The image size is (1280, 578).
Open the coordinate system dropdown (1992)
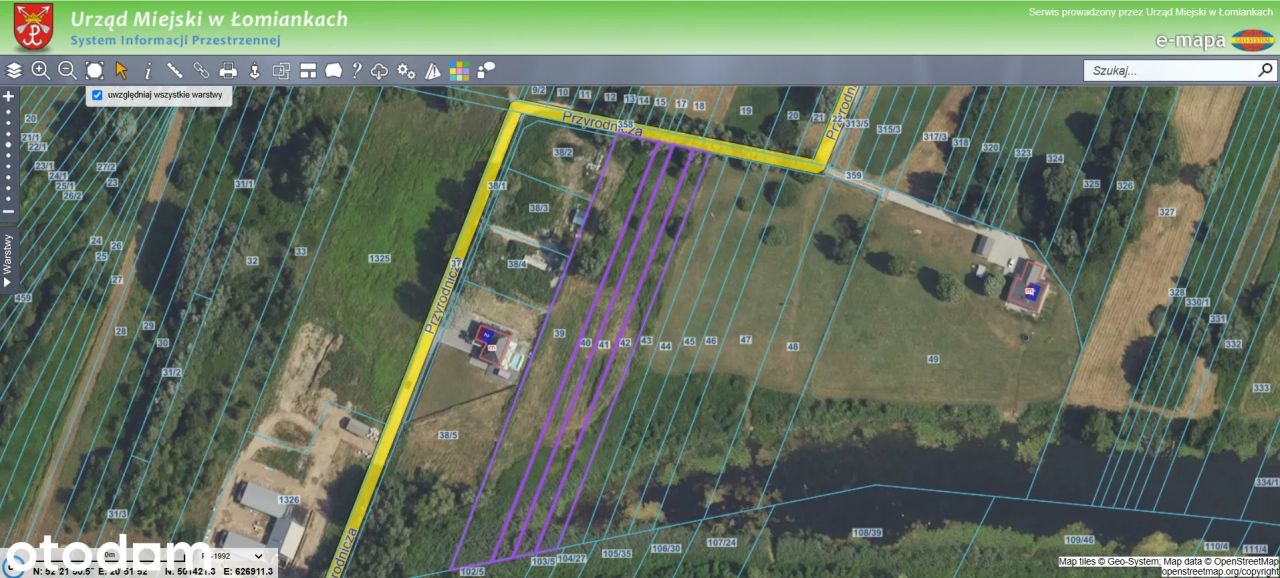pos(235,555)
